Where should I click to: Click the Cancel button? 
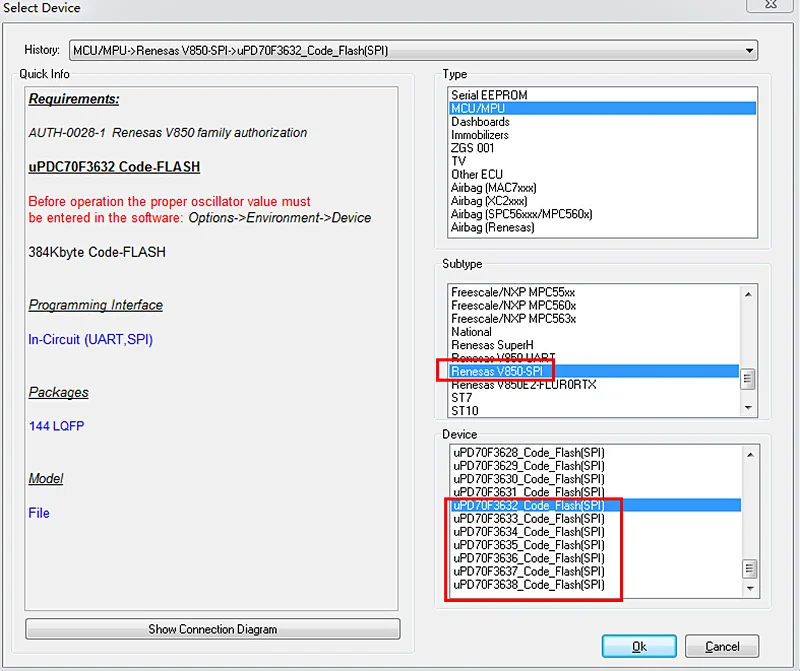722,647
